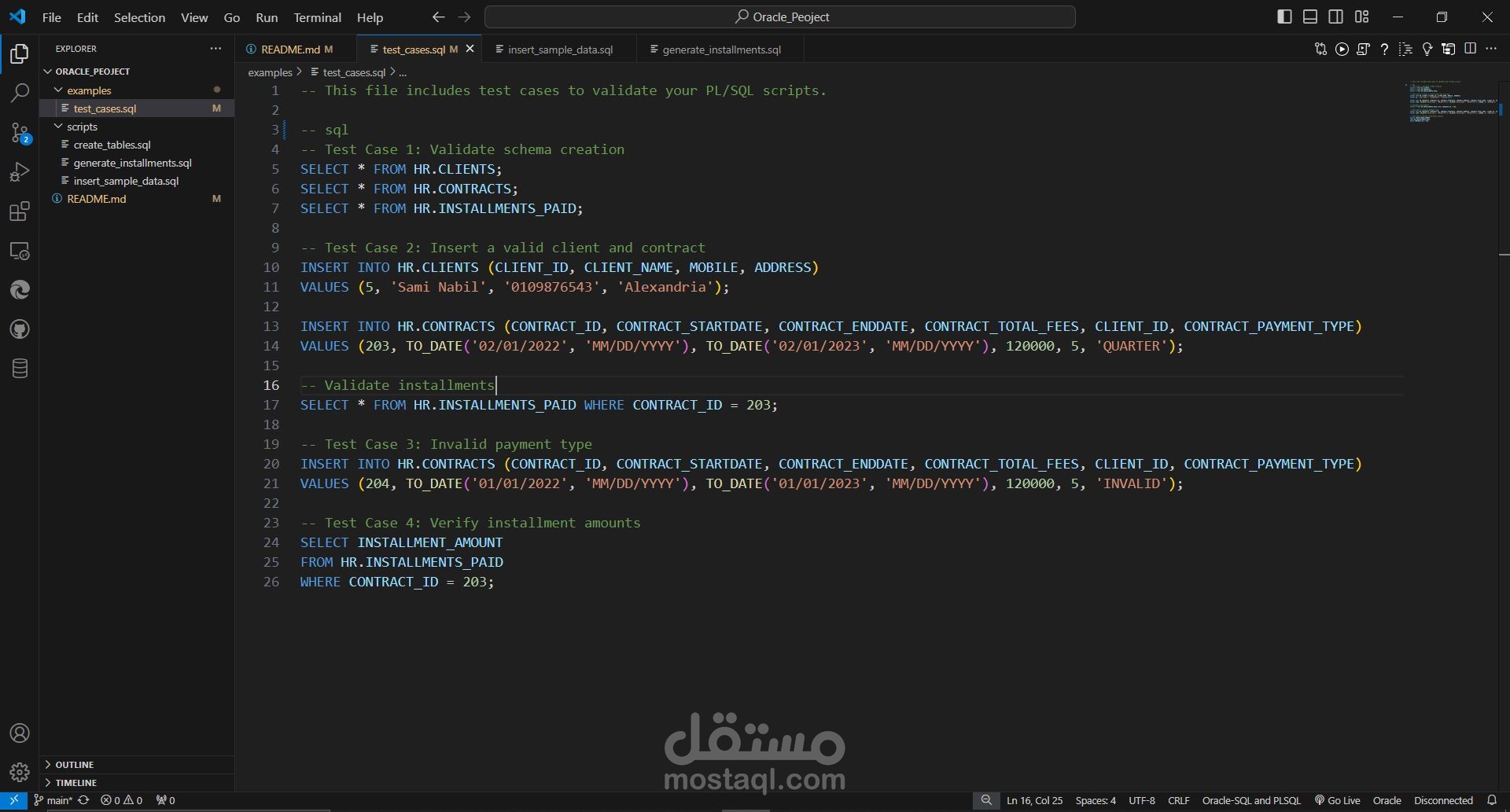Open Explorer views and more actions ellipsis

pyautogui.click(x=215, y=49)
